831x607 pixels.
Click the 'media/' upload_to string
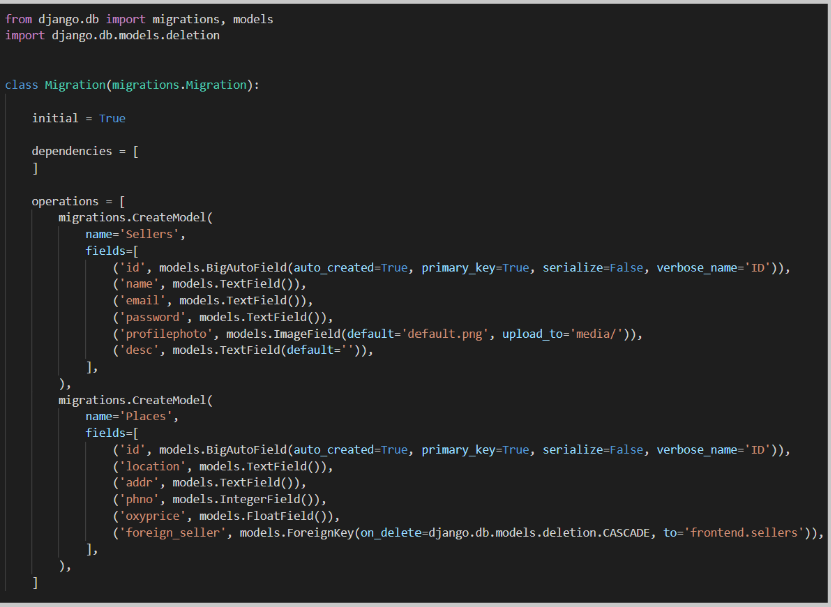click(x=596, y=334)
